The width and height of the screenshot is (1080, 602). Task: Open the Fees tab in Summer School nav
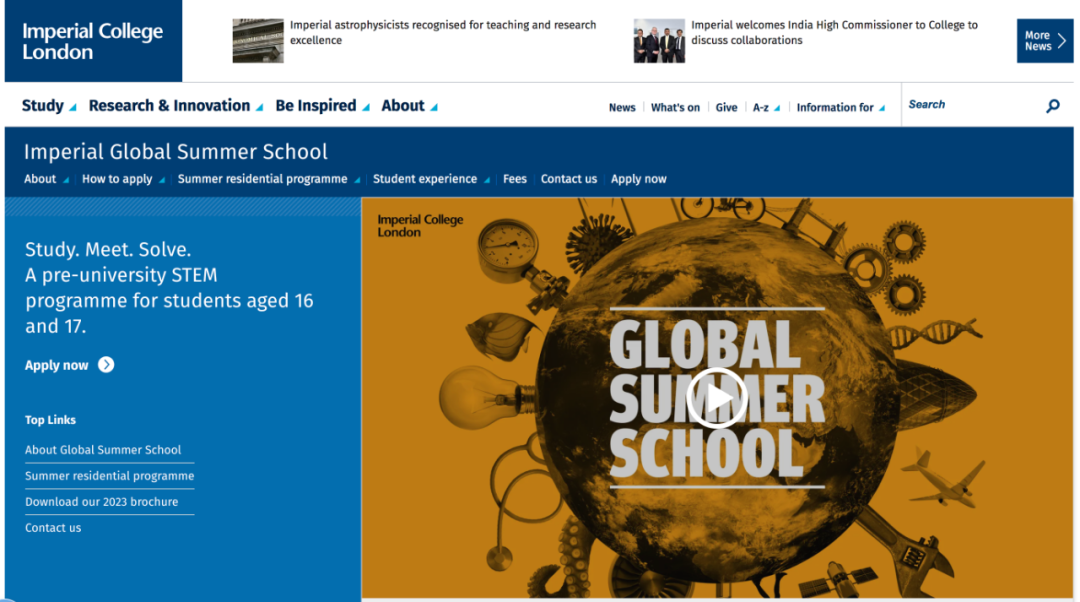tap(515, 179)
